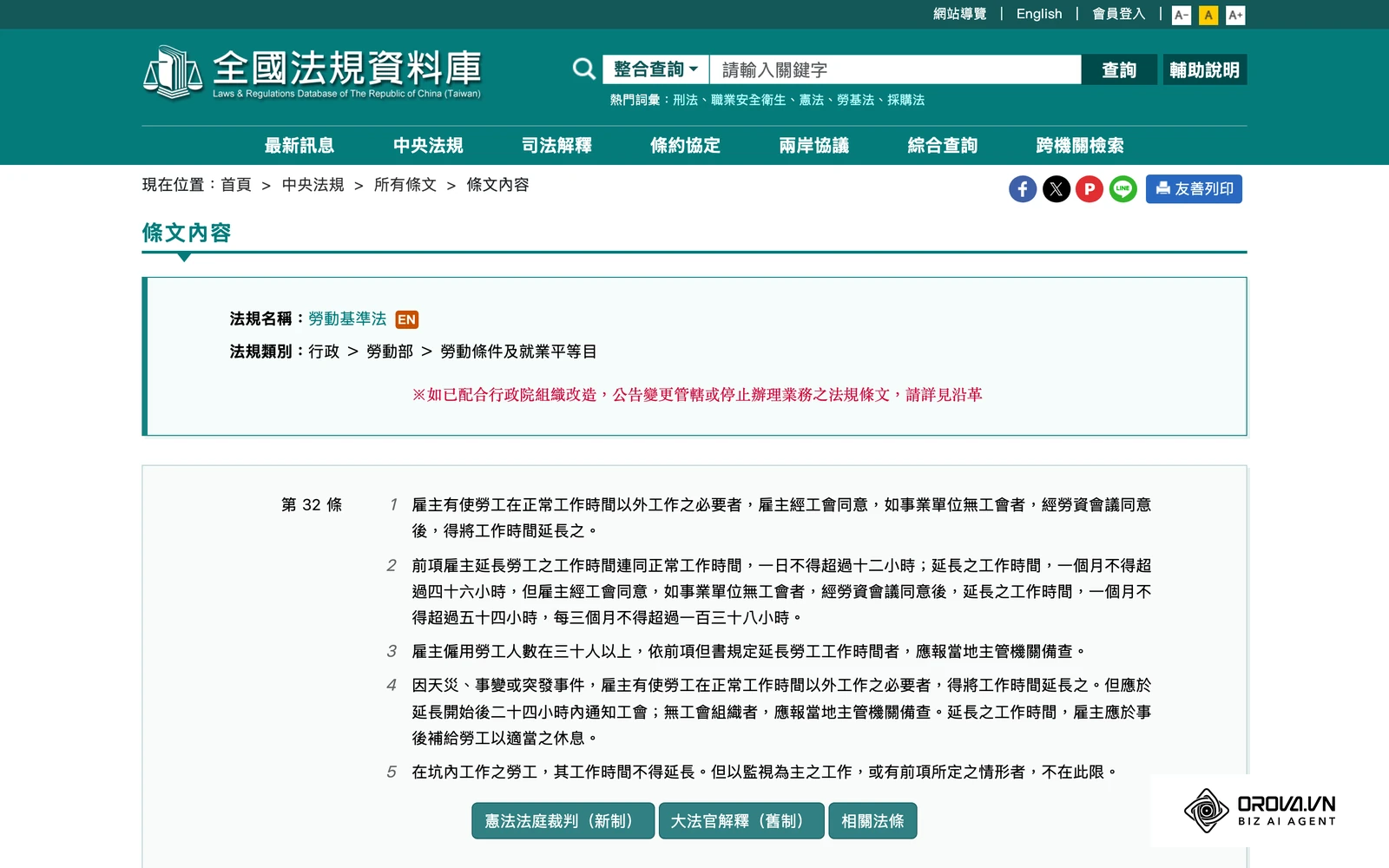
Task: Click the 首頁 breadcrumb link
Action: point(236,185)
